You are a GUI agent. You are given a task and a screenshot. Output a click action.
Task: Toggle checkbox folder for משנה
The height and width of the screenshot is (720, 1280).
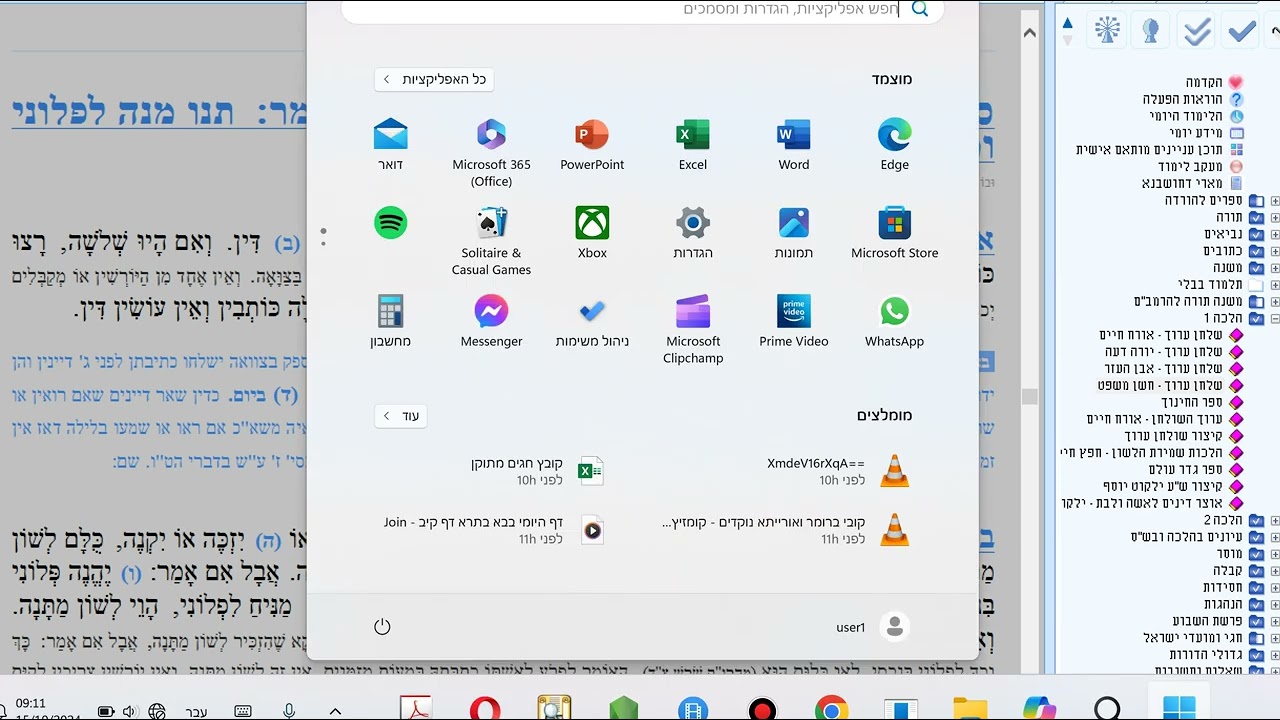[1257, 268]
